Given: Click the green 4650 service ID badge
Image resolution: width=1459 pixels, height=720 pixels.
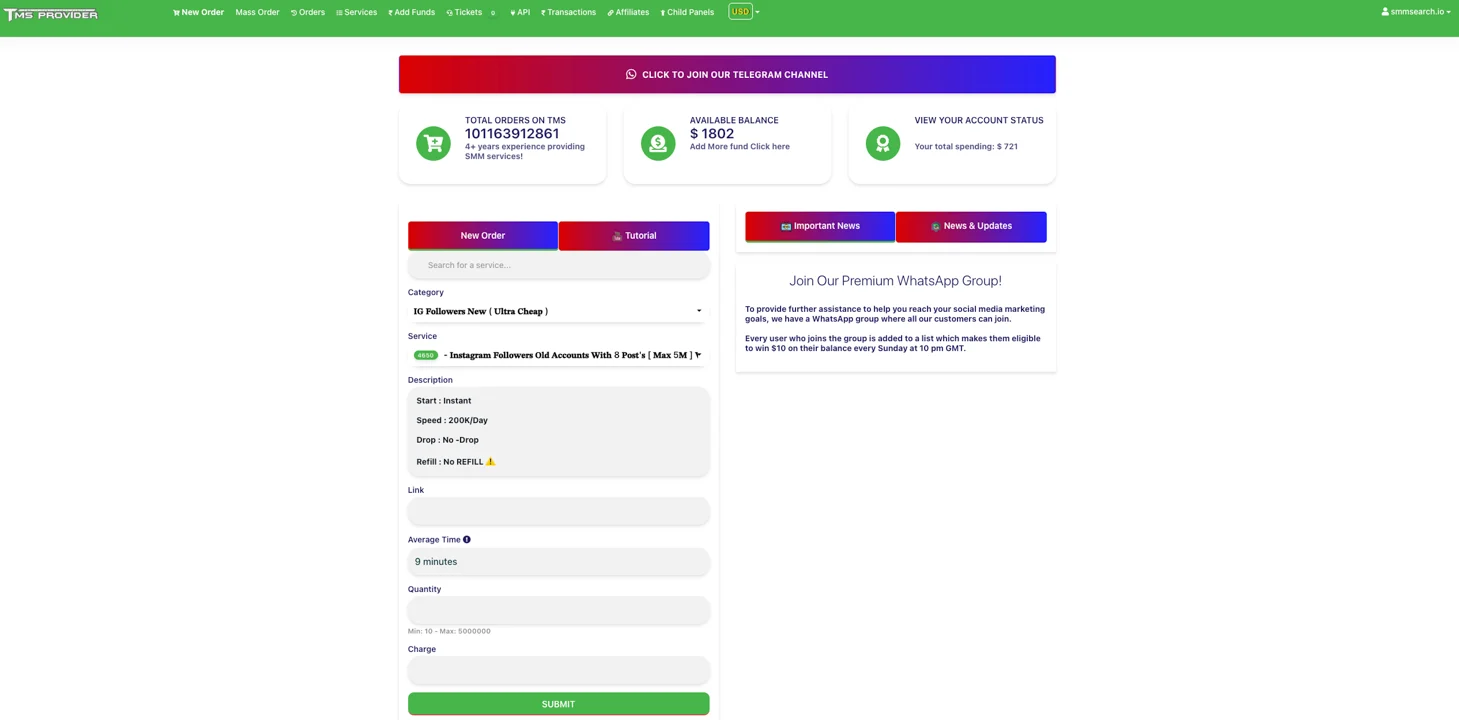Looking at the screenshot, I should click(x=425, y=356).
